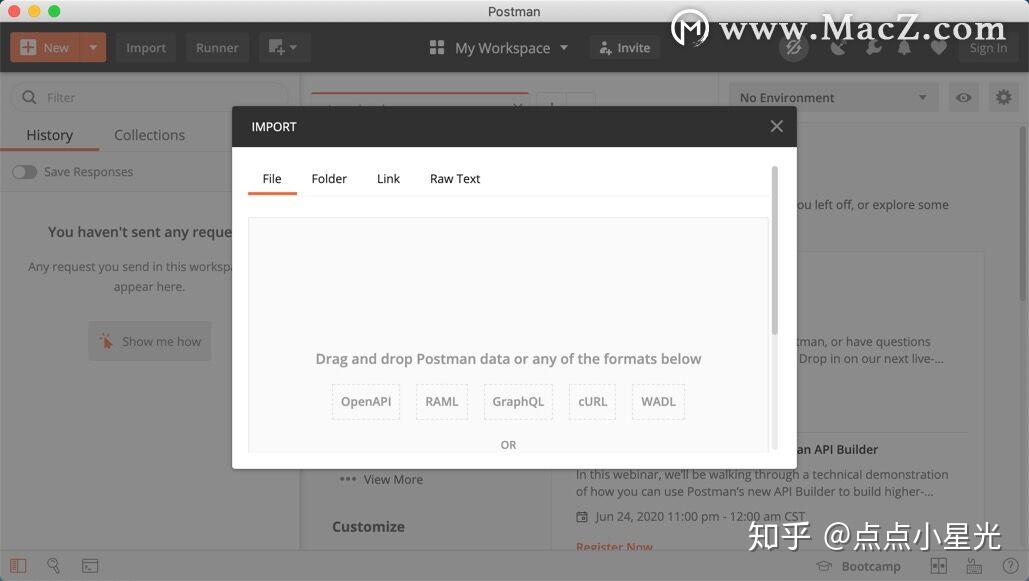Image resolution: width=1029 pixels, height=581 pixels.
Task: Click the OpenAPI format box
Action: [366, 402]
